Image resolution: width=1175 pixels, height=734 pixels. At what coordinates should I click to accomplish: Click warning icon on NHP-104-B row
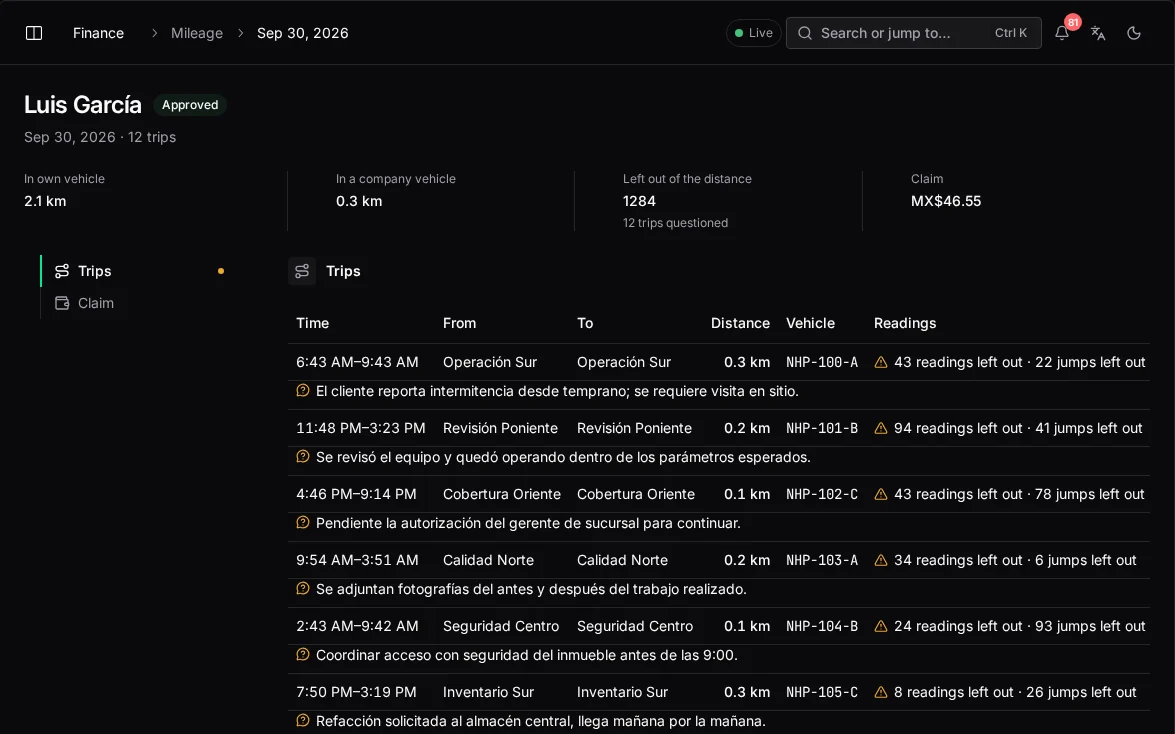(x=881, y=626)
